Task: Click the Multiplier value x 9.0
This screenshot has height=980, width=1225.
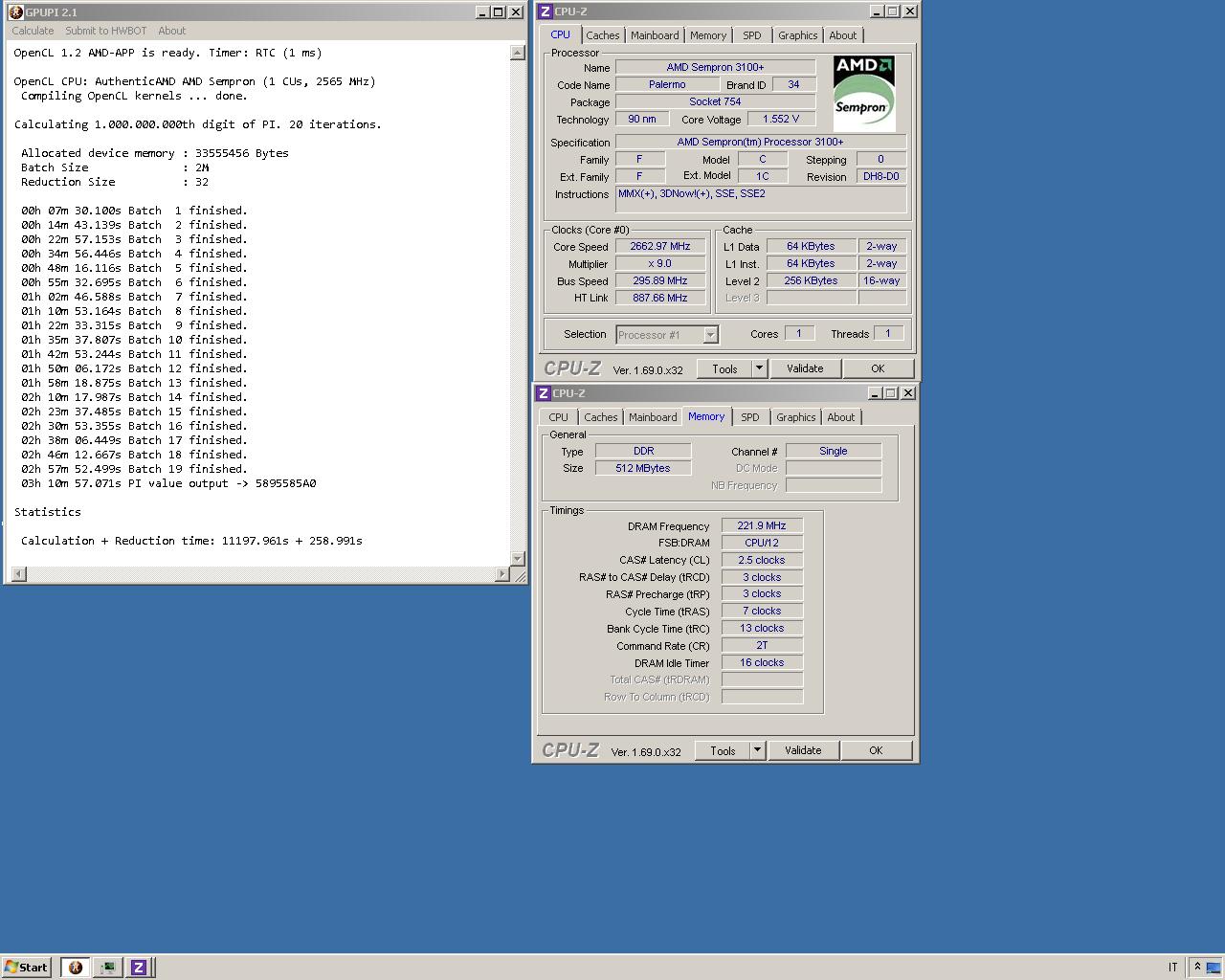Action: (660, 263)
